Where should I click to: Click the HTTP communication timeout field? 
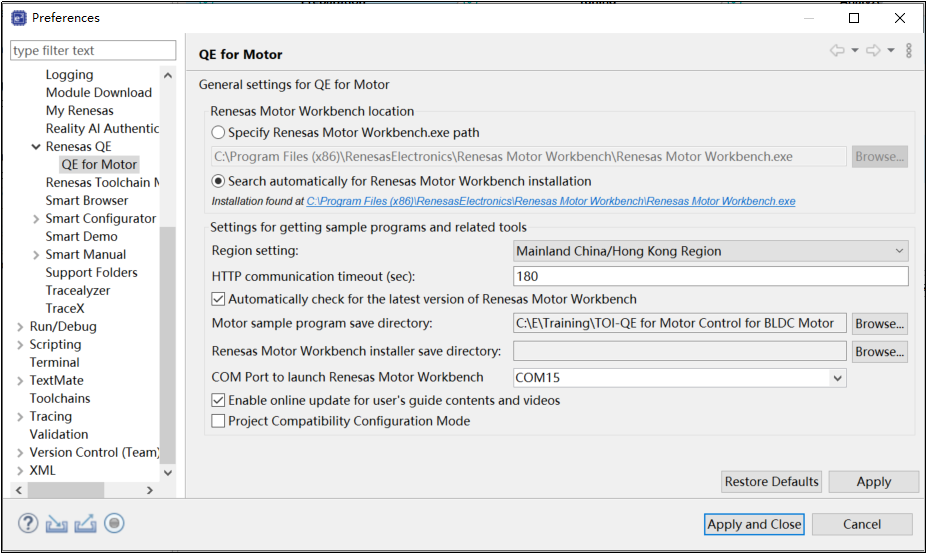(710, 276)
